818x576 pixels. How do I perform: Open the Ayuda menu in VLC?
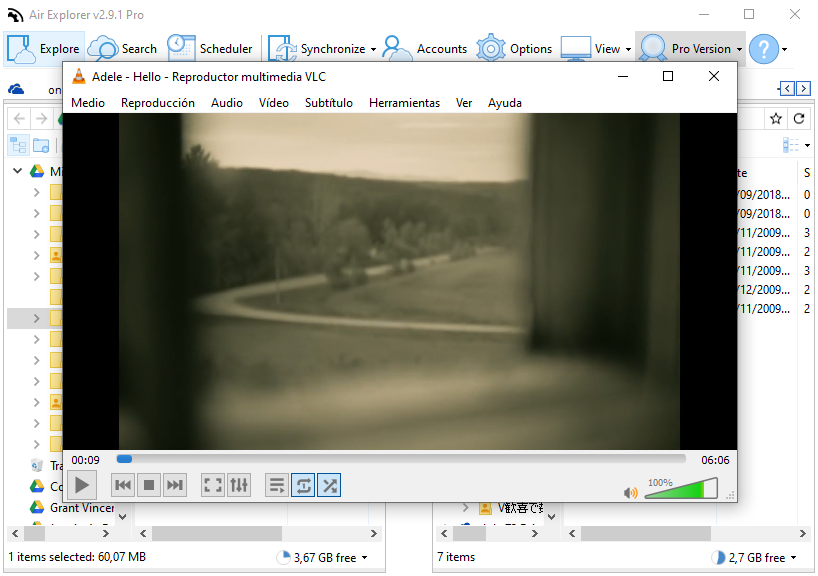[504, 103]
